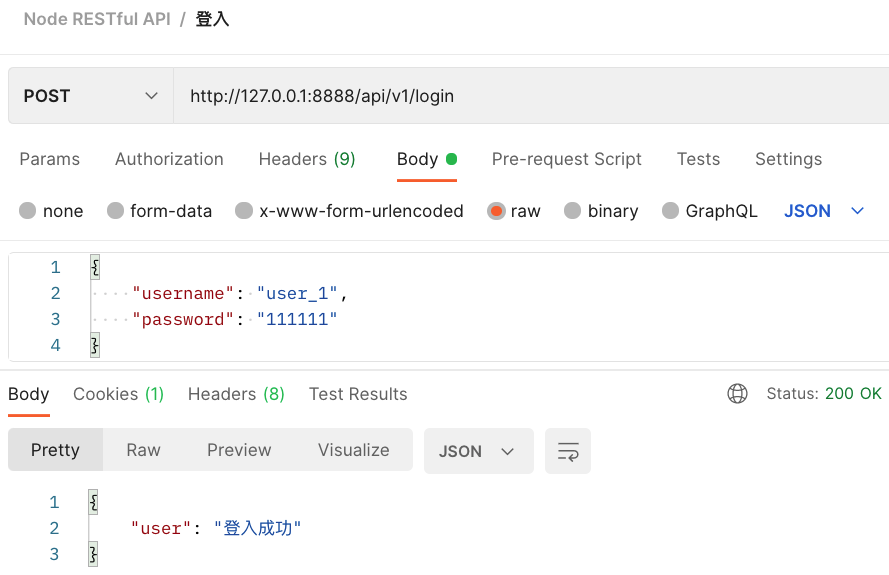This screenshot has width=889, height=575.
Task: Click the 登入 request name in breadcrumb
Action: [213, 19]
